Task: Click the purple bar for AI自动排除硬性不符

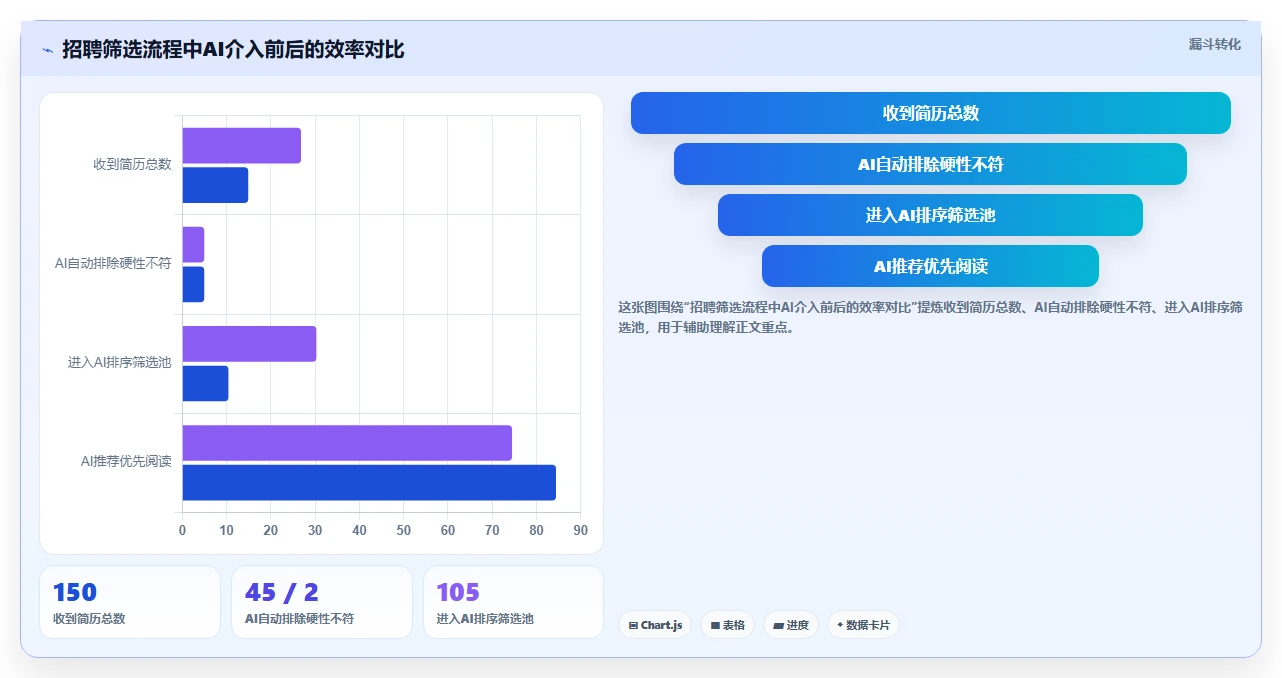Action: [x=193, y=245]
